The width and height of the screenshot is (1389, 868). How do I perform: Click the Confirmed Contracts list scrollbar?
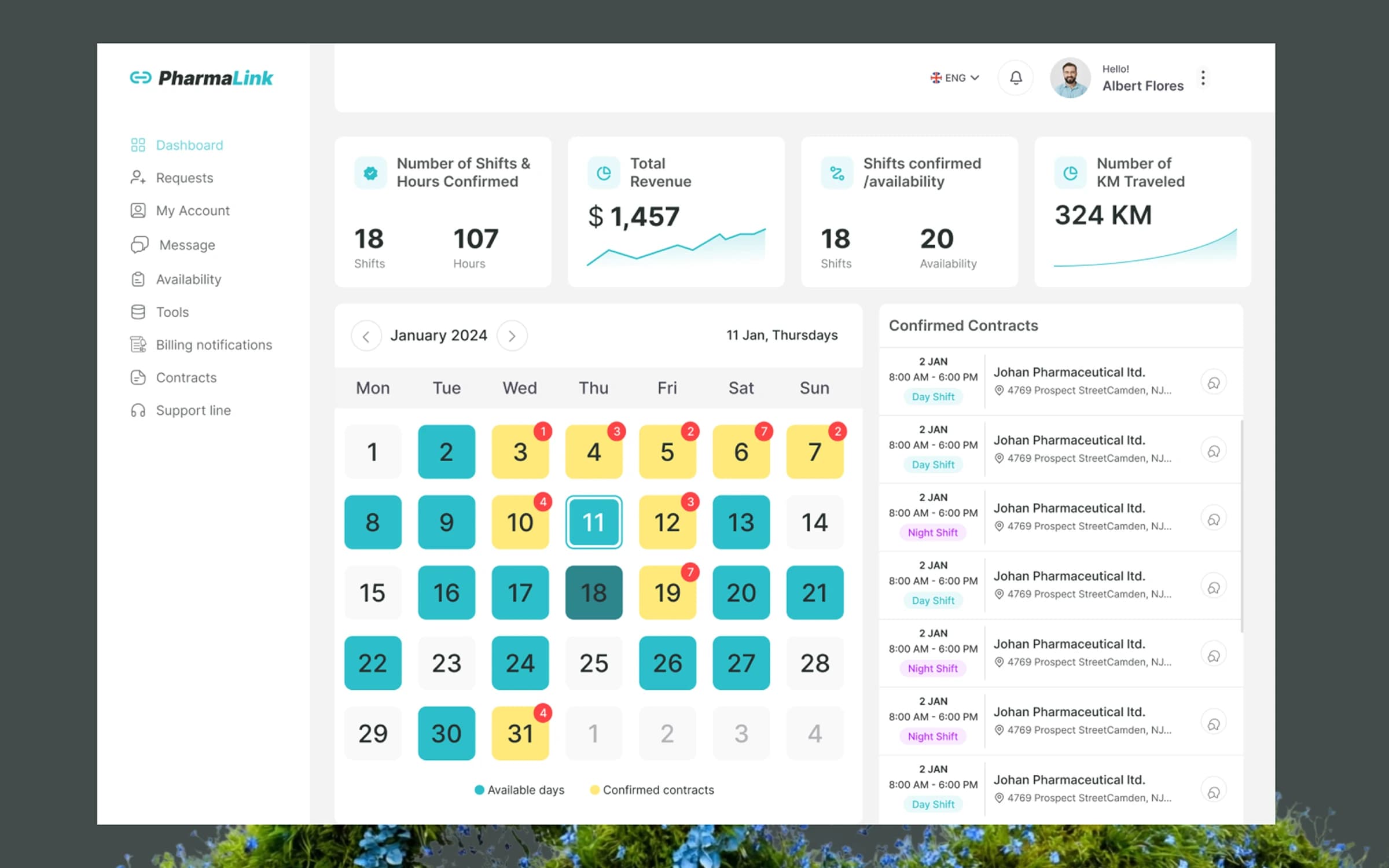(1242, 527)
